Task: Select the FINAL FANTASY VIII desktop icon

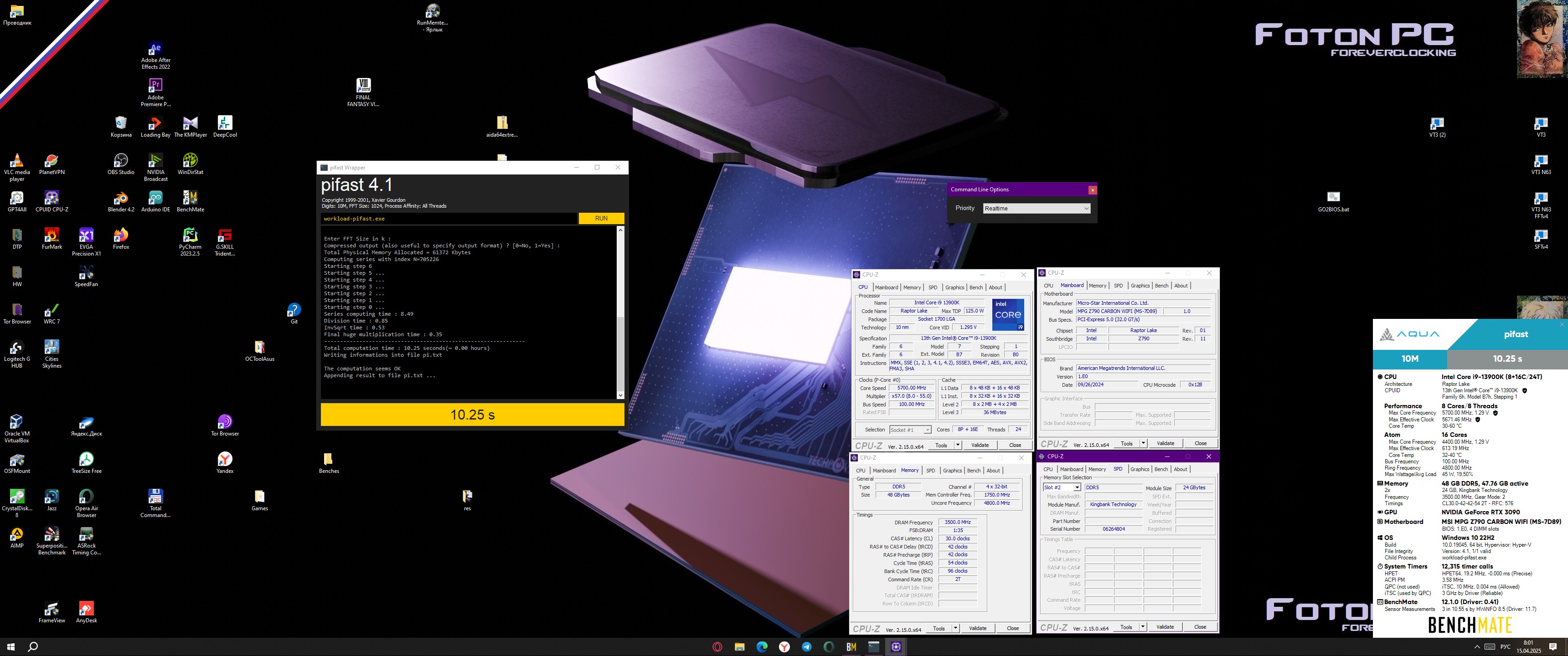Action: (x=363, y=92)
